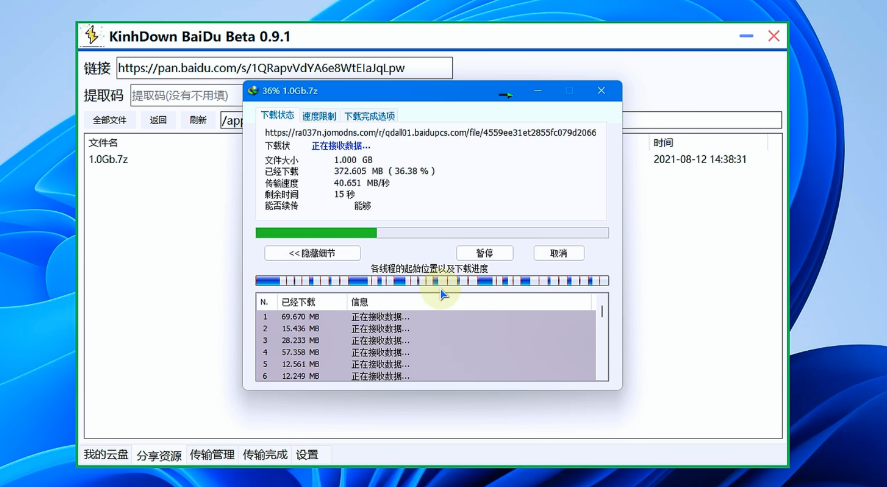Select thread row with 12.561 MB
887x487 pixels.
(x=427, y=364)
